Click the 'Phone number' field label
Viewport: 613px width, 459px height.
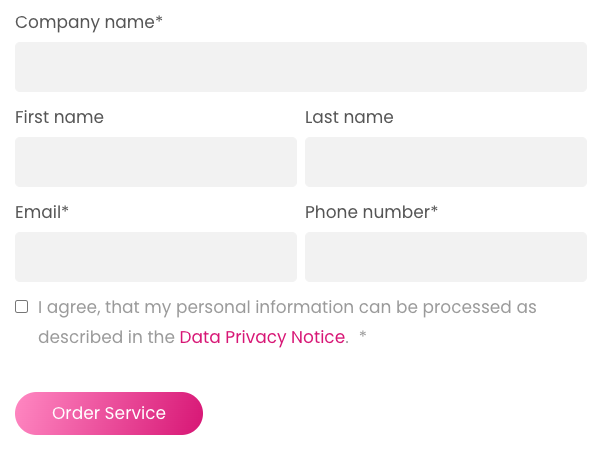point(367,212)
